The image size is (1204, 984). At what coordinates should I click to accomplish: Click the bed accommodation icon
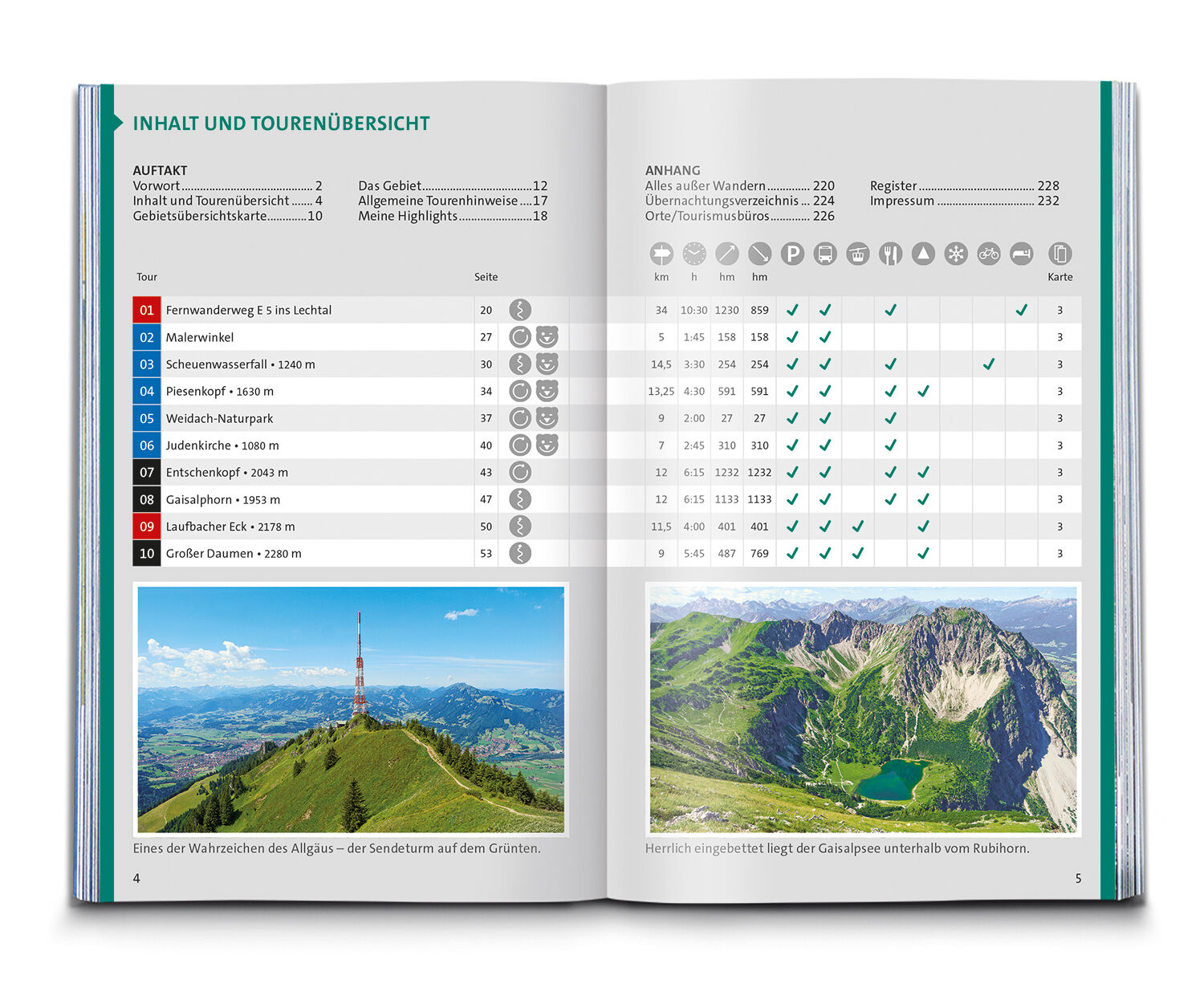1021,254
